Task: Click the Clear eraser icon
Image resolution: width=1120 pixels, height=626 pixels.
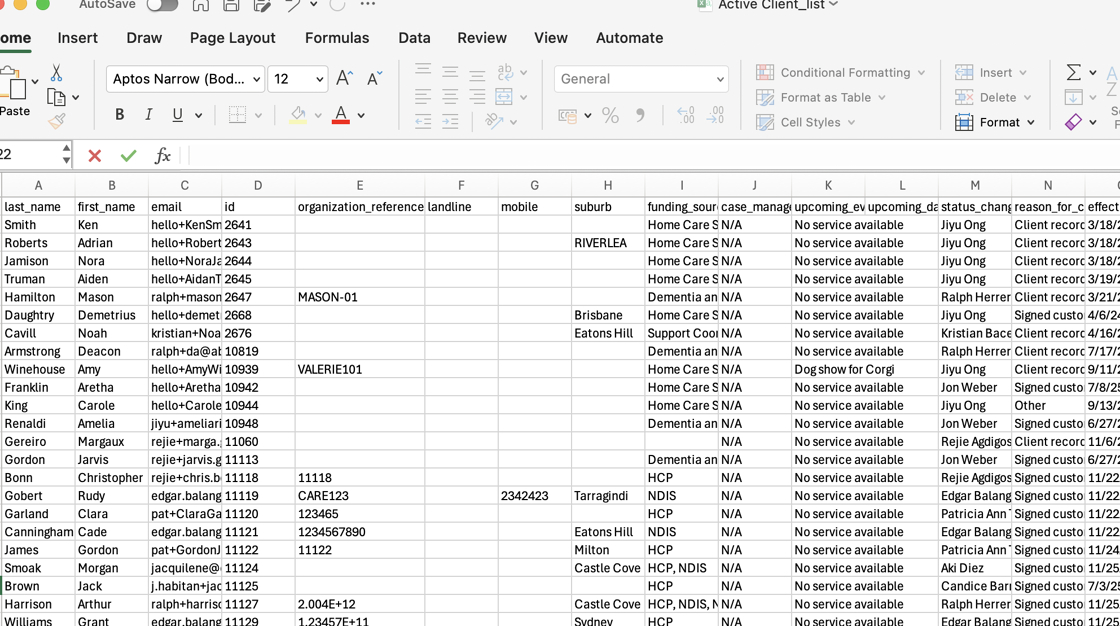Action: click(x=1073, y=122)
